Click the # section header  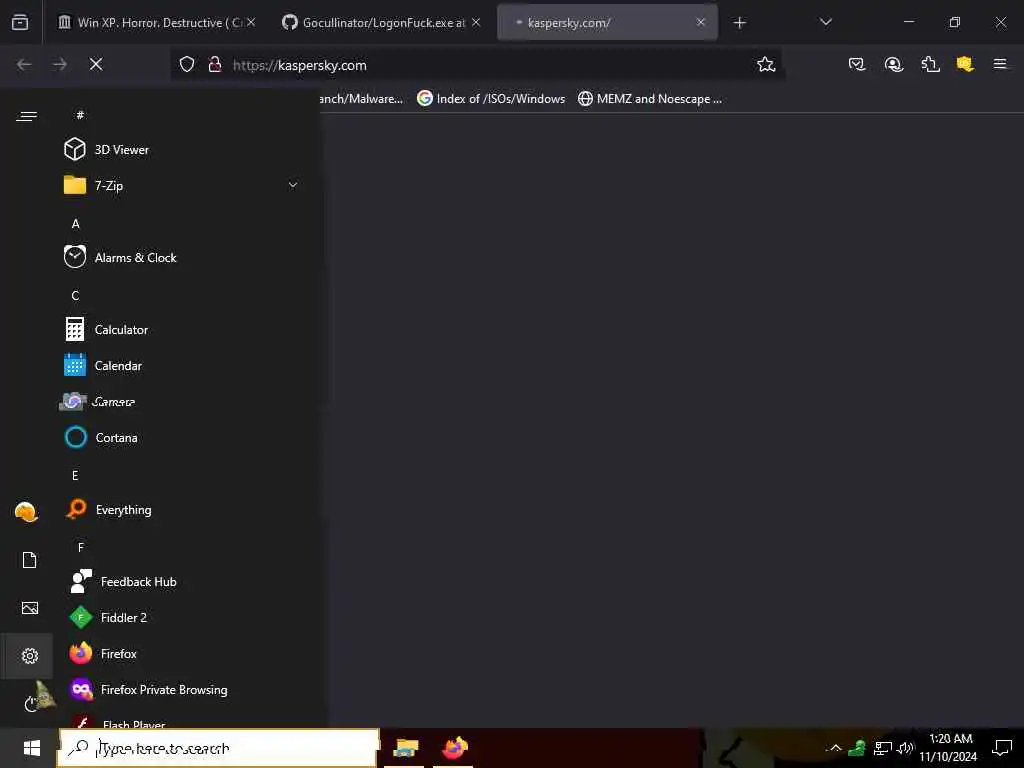pos(80,115)
